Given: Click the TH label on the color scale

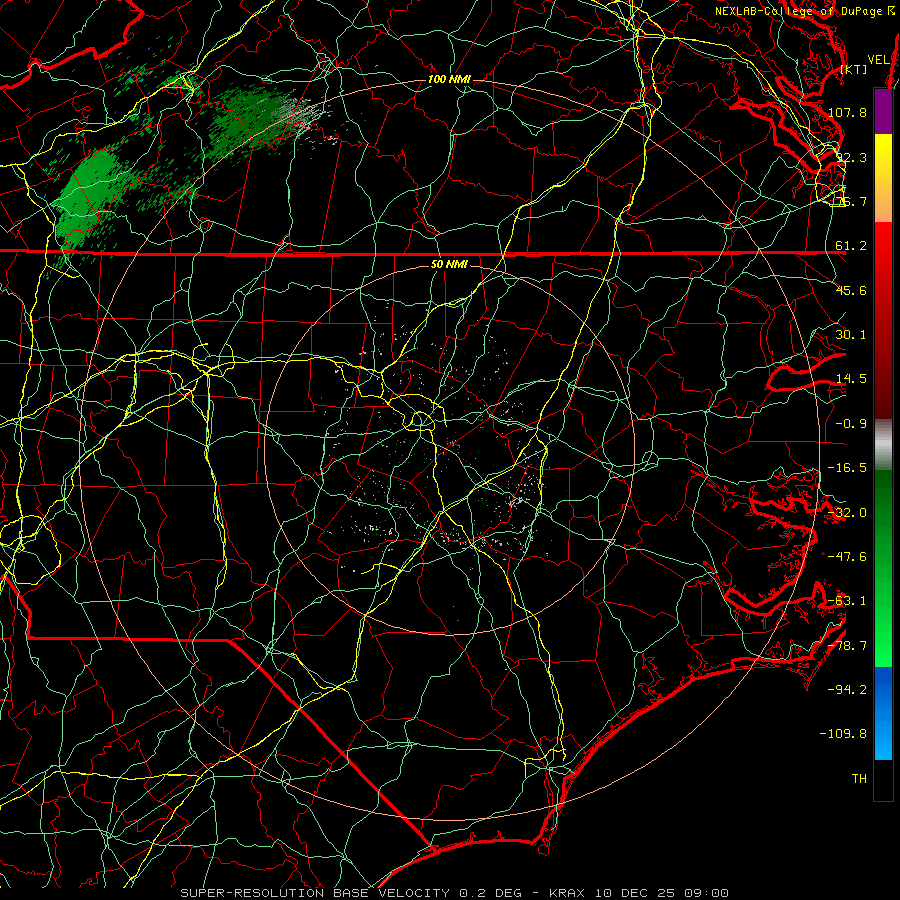Looking at the screenshot, I should [859, 779].
